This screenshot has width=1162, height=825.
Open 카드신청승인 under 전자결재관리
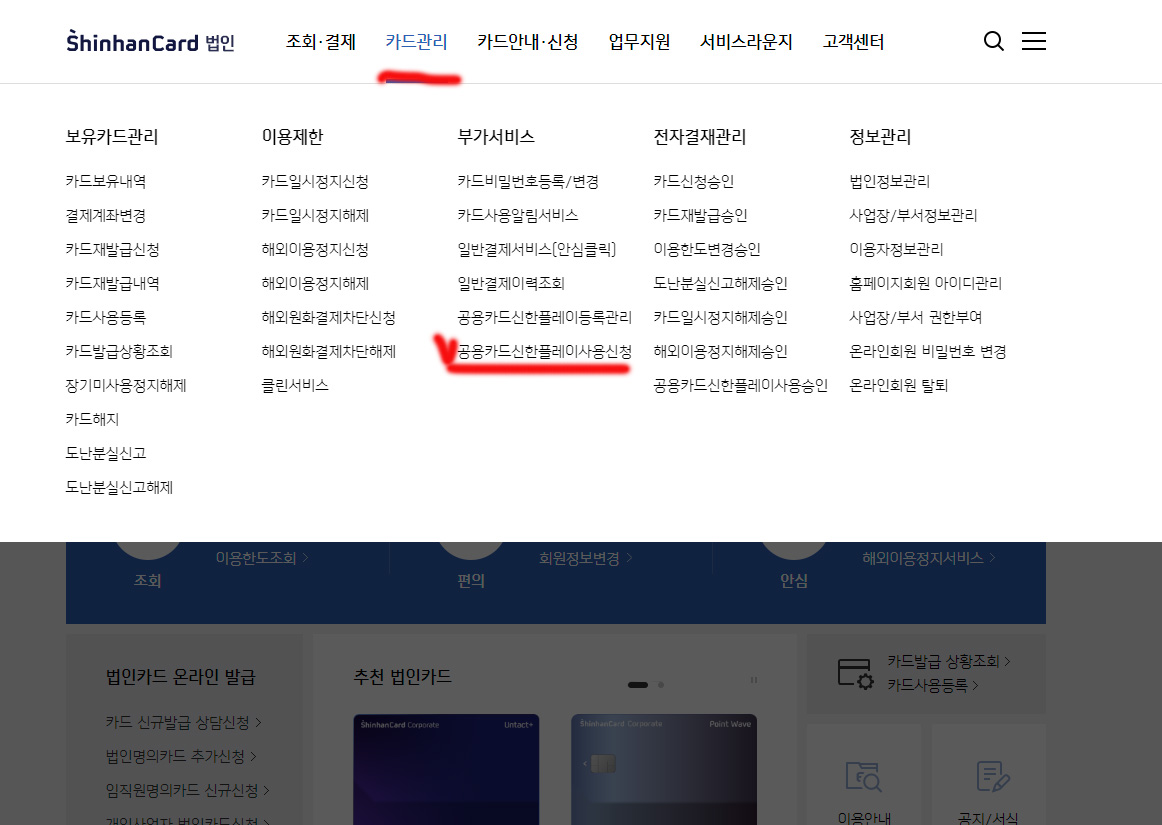pyautogui.click(x=694, y=181)
